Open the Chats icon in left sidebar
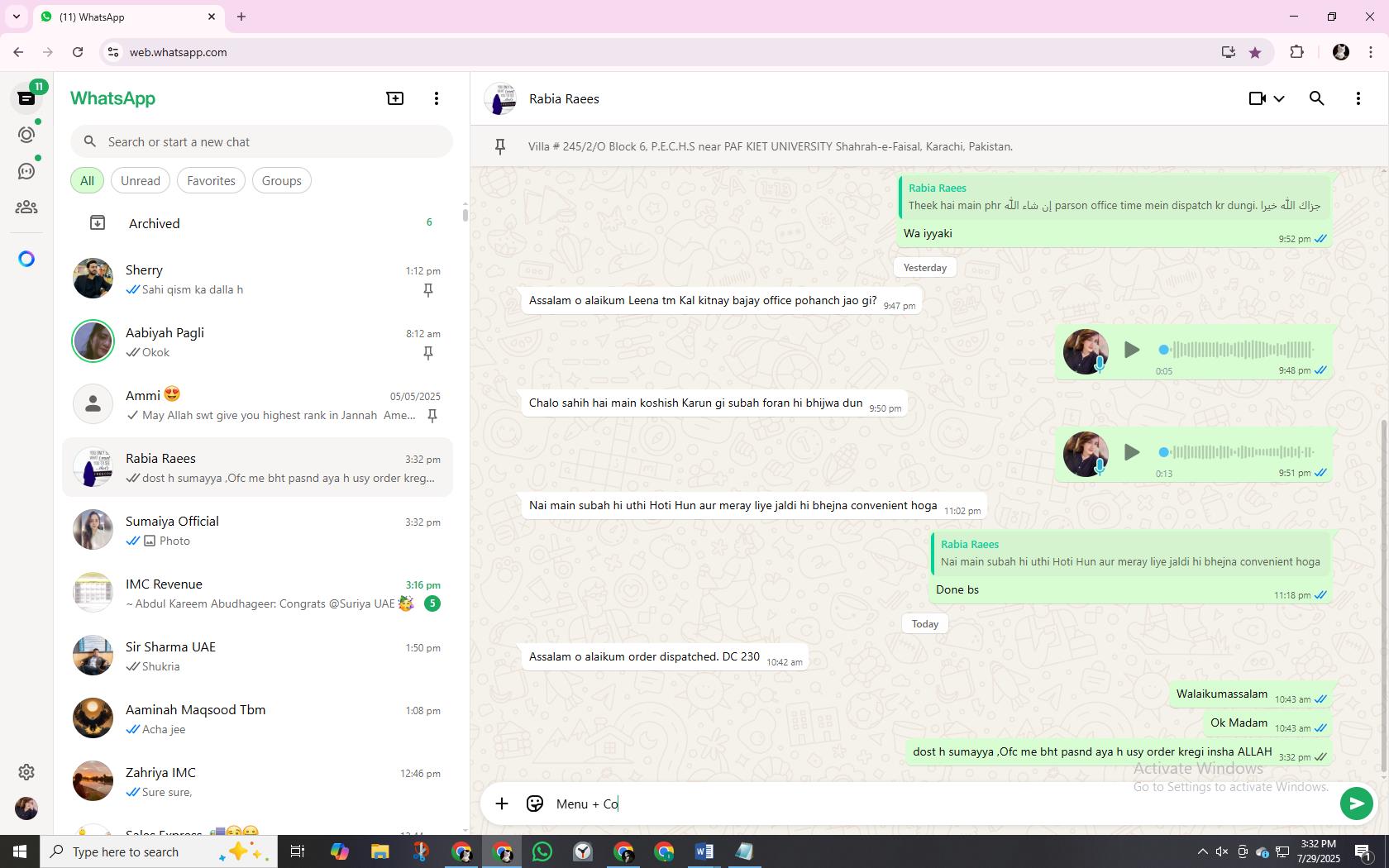 pos(26,98)
